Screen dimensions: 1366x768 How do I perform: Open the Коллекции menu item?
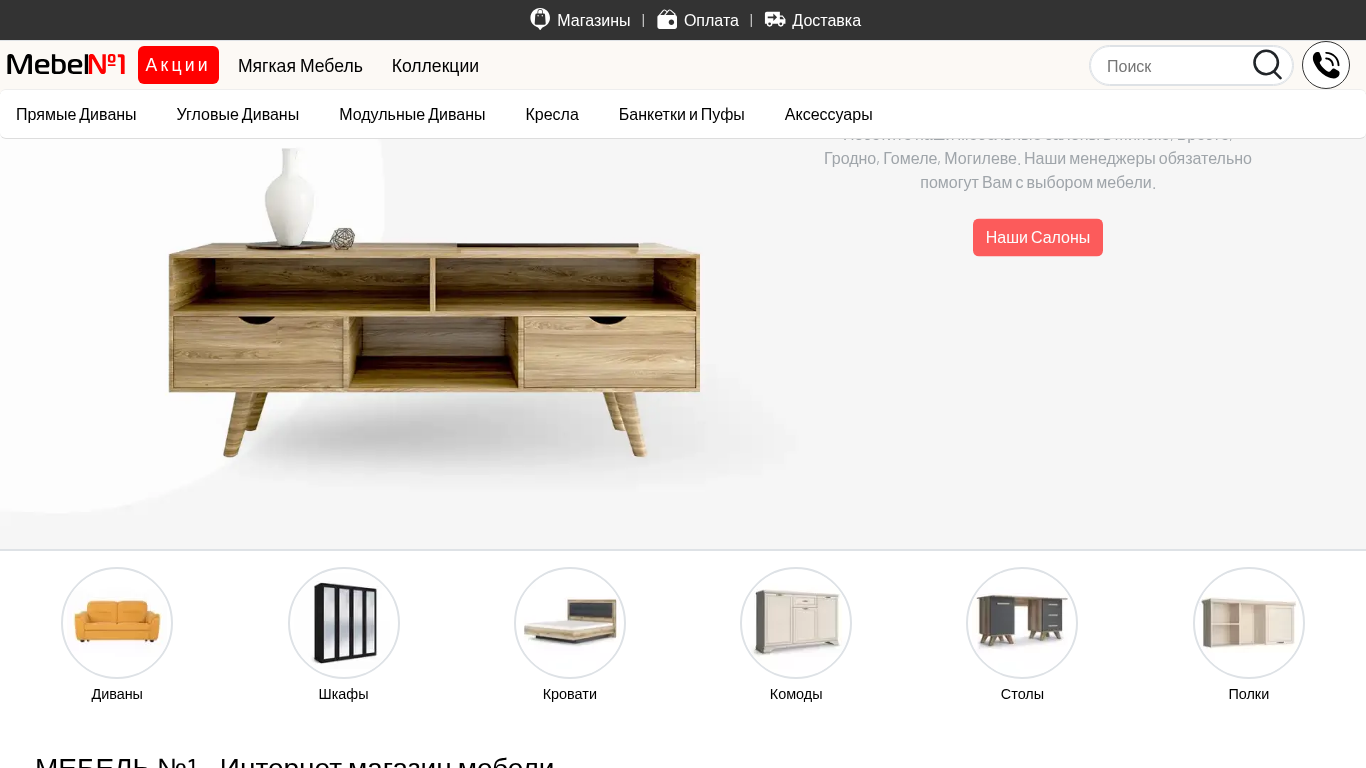coord(435,66)
